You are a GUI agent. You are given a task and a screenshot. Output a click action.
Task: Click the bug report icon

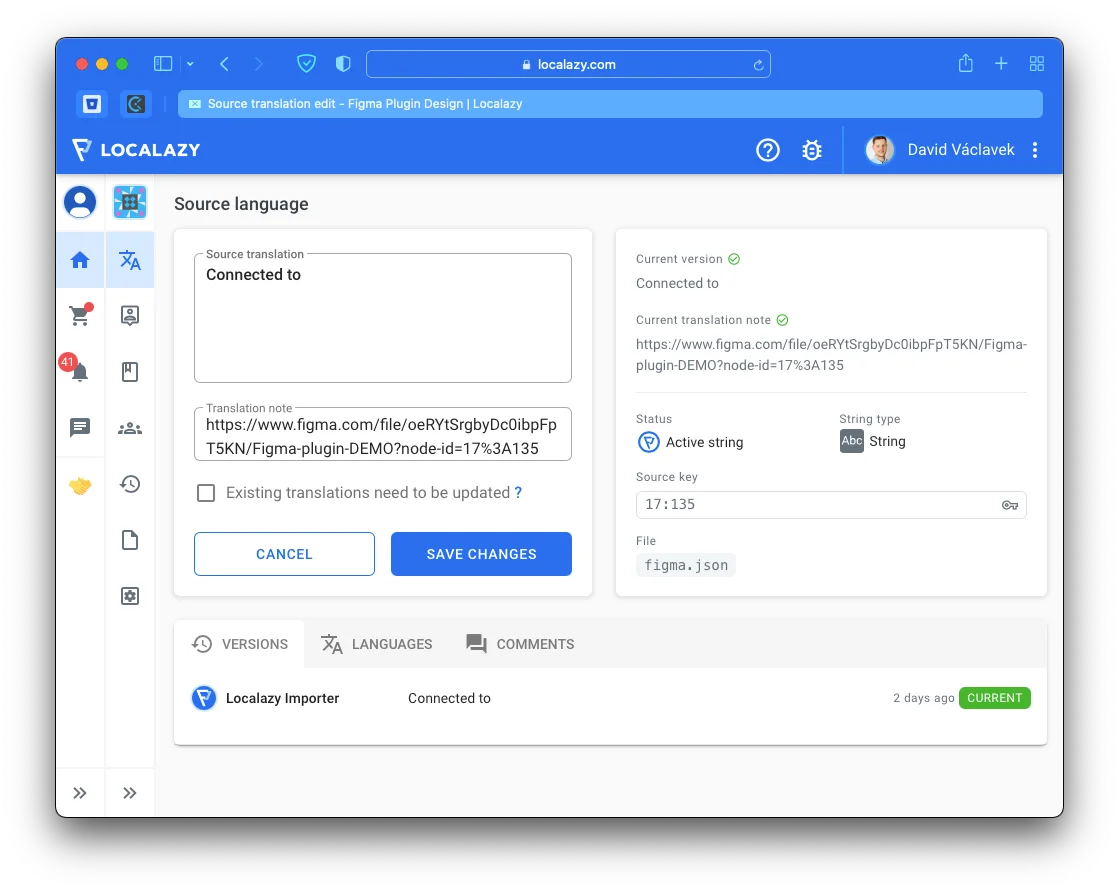(812, 150)
